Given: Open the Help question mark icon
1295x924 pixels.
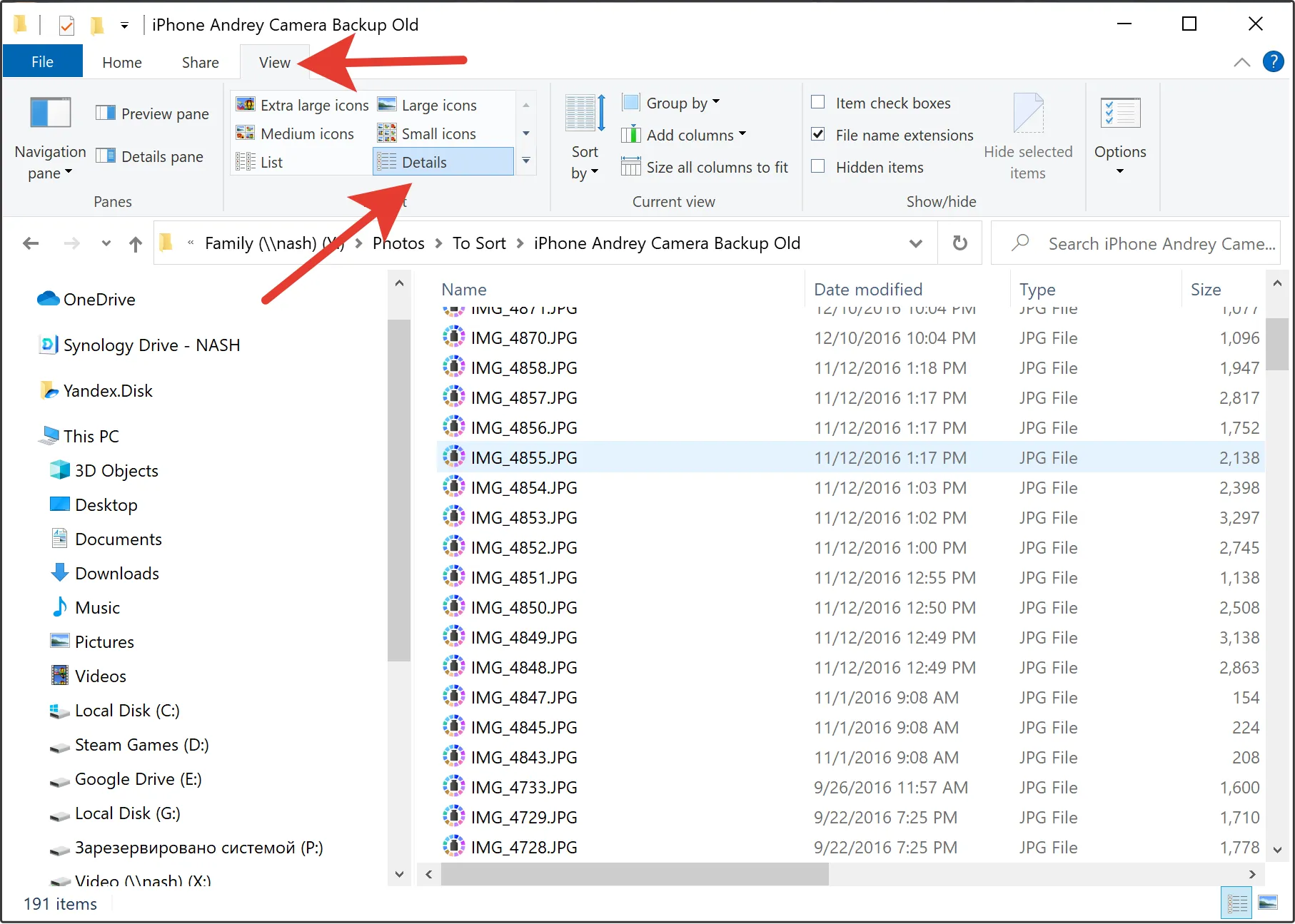Looking at the screenshot, I should coord(1274,62).
